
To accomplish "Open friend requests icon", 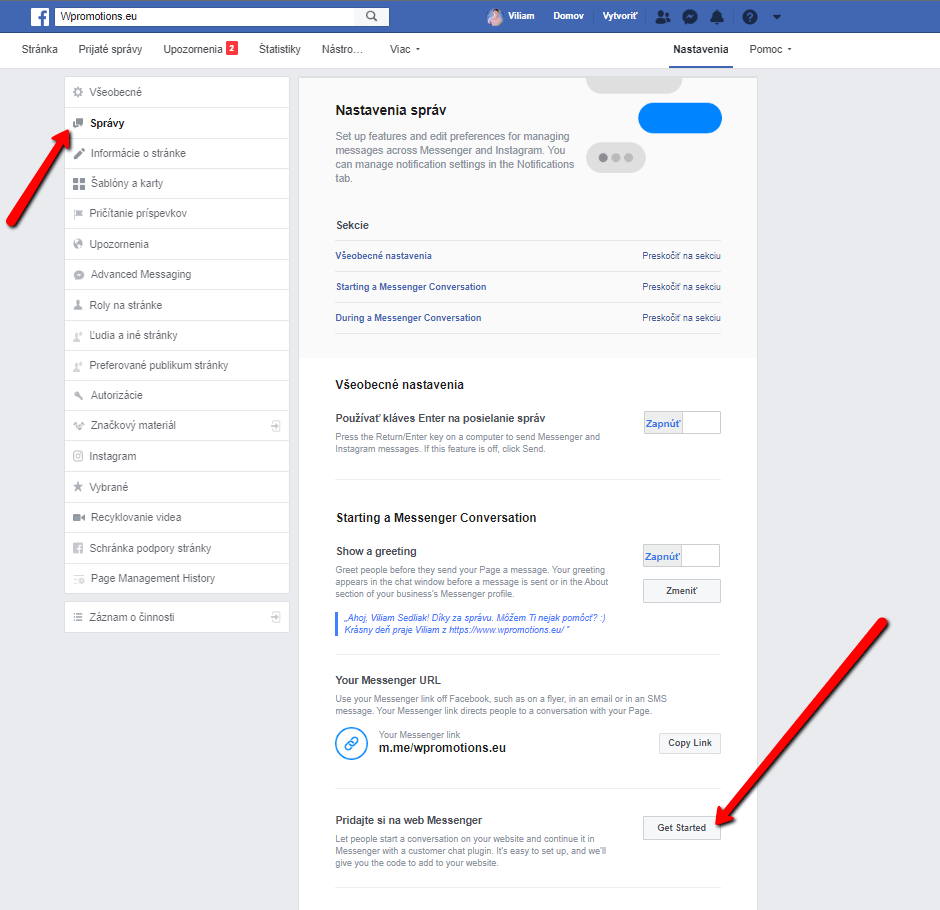I will 662,17.
